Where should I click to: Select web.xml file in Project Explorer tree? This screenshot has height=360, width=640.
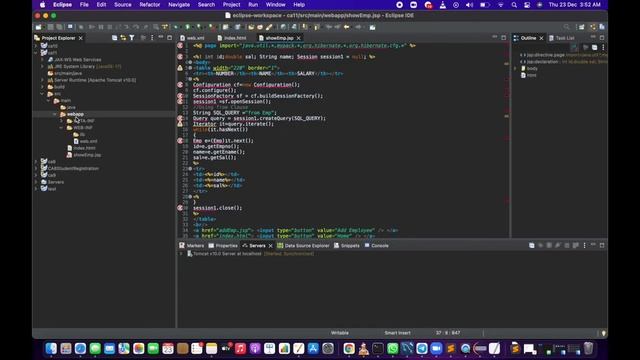pos(89,141)
